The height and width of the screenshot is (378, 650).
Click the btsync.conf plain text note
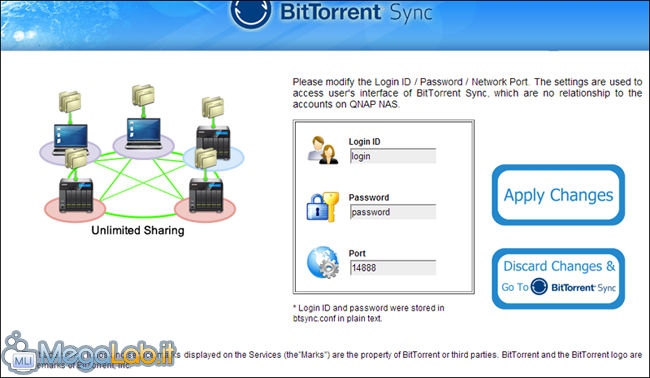[x=369, y=313]
